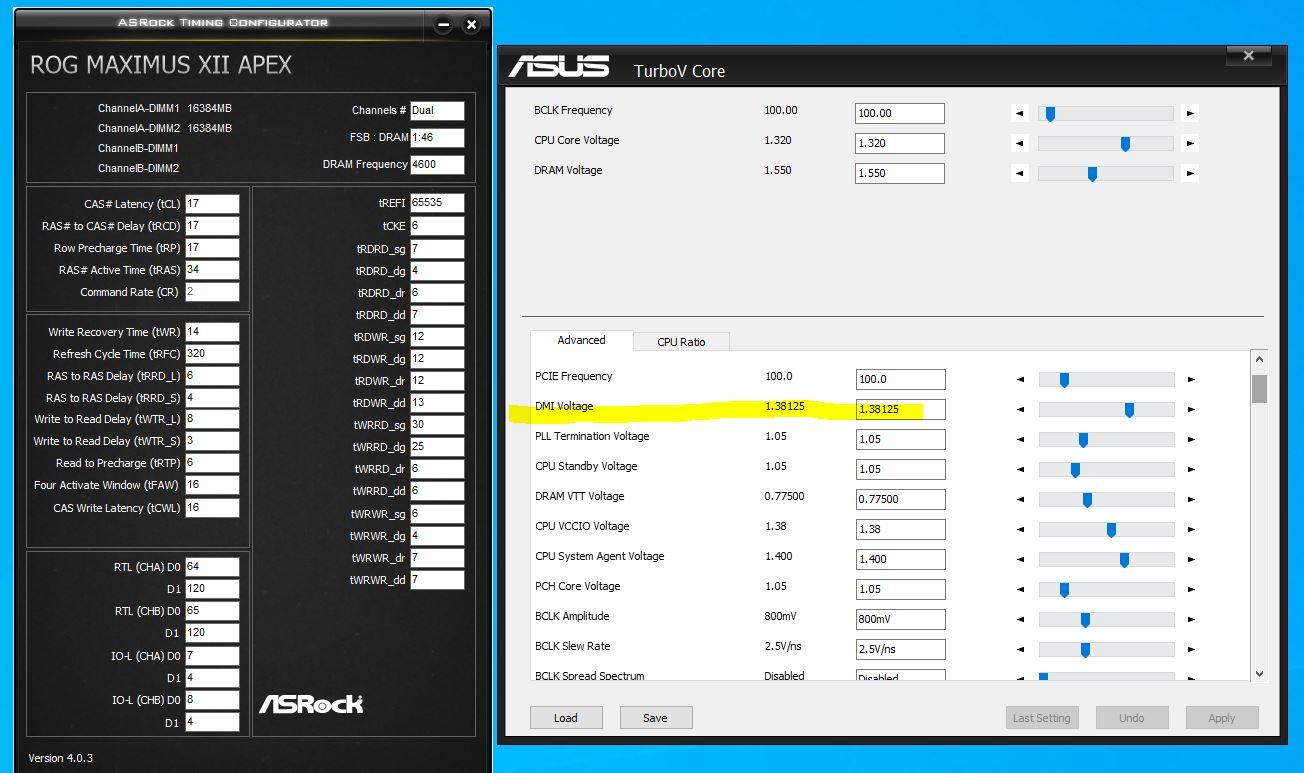Decrease PLL Termination Voltage with left arrow

point(1020,439)
